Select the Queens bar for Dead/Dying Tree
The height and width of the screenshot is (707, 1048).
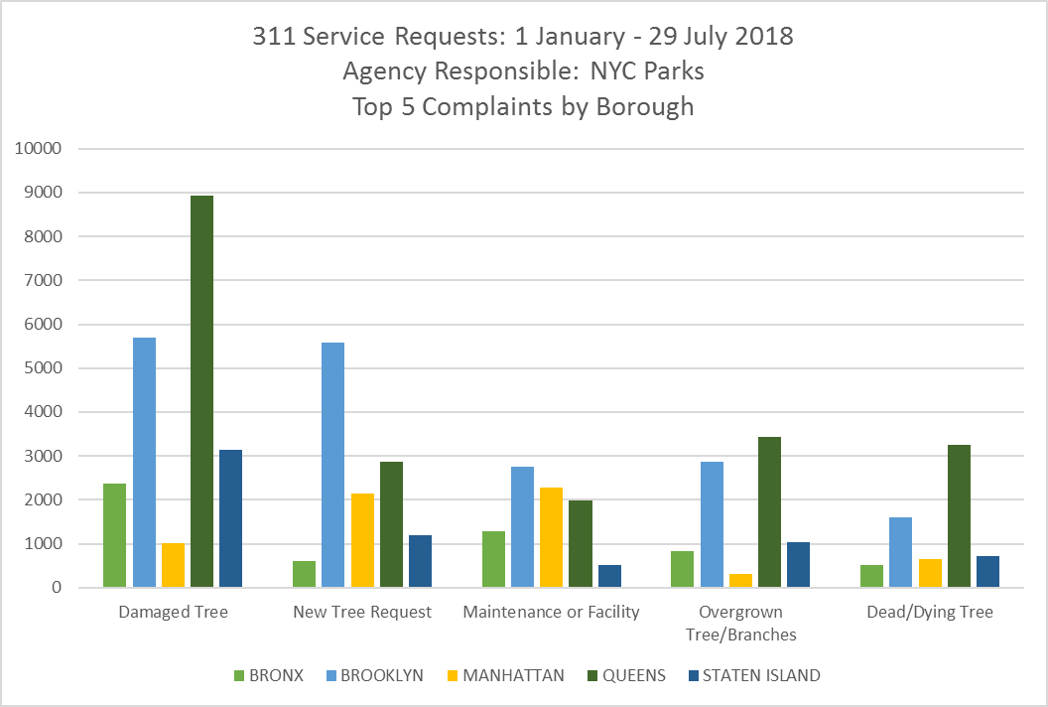pos(958,516)
